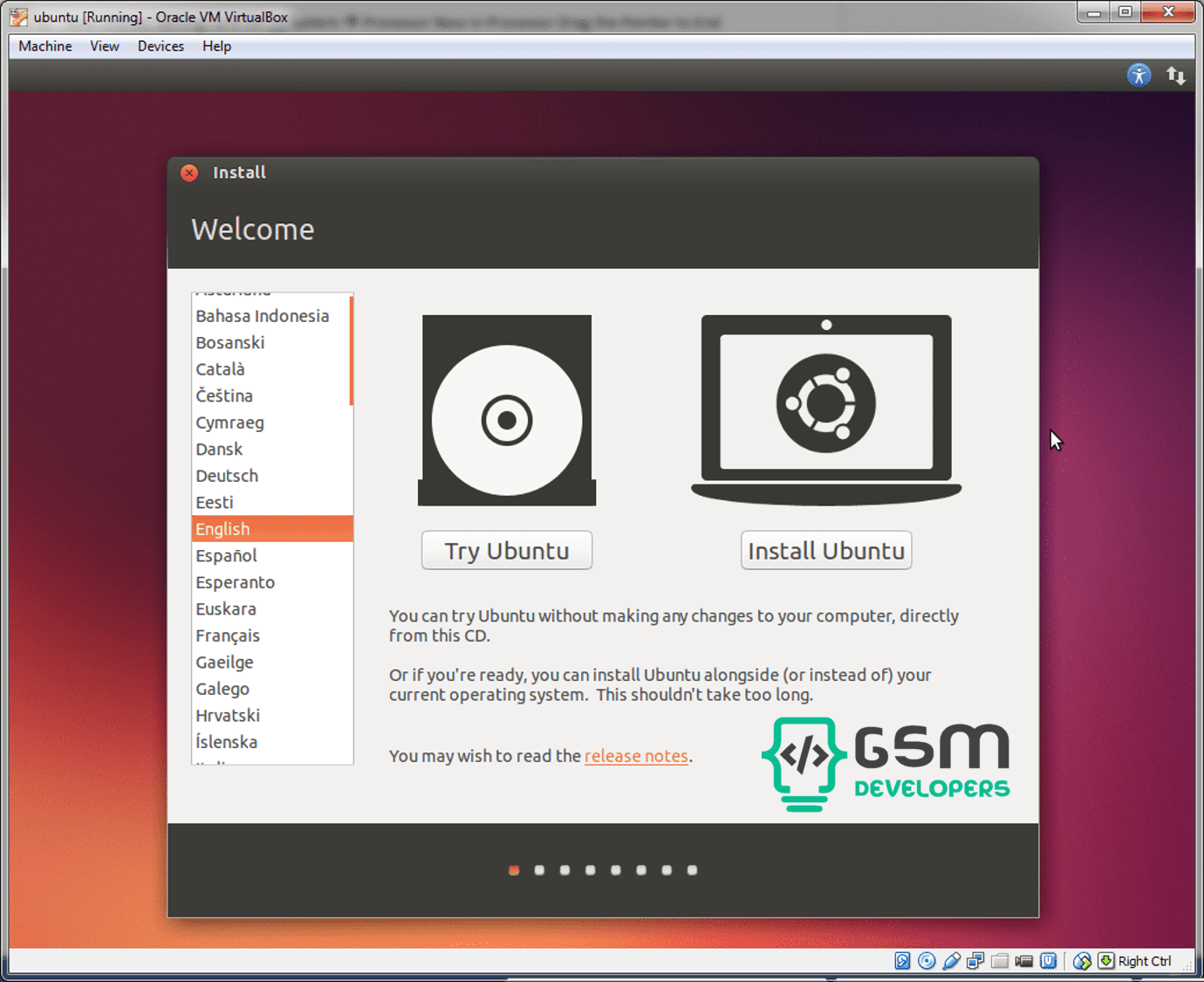Click the network adapters icon in status bar
1204x982 pixels.
(975, 961)
